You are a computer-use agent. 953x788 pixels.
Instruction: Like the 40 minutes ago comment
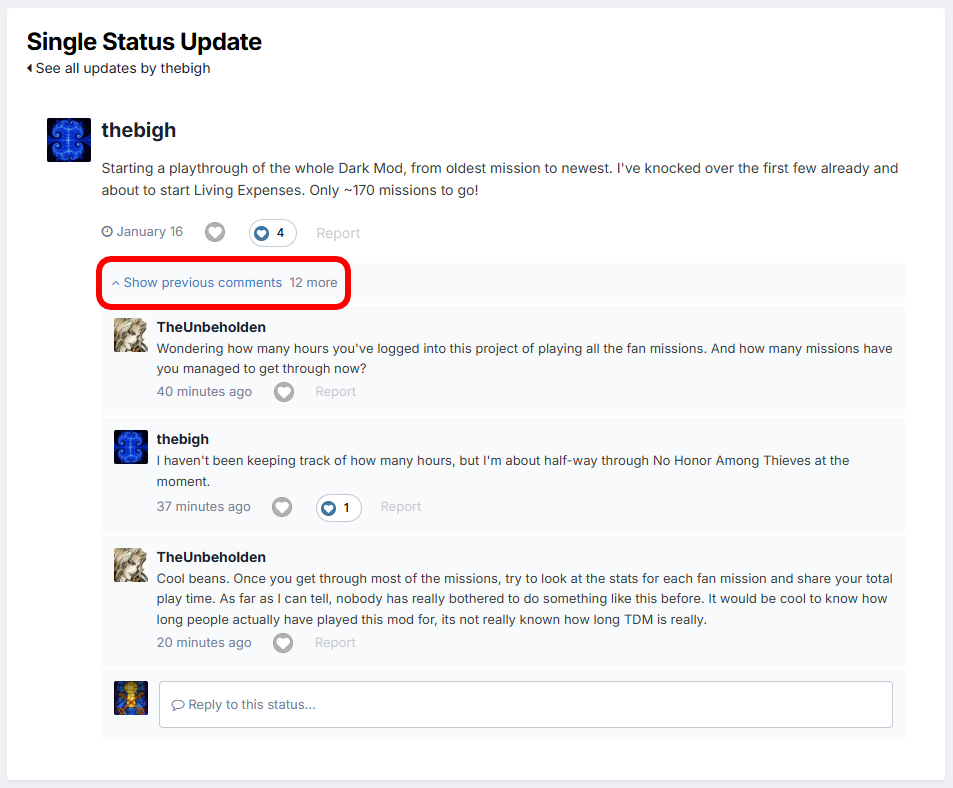284,392
